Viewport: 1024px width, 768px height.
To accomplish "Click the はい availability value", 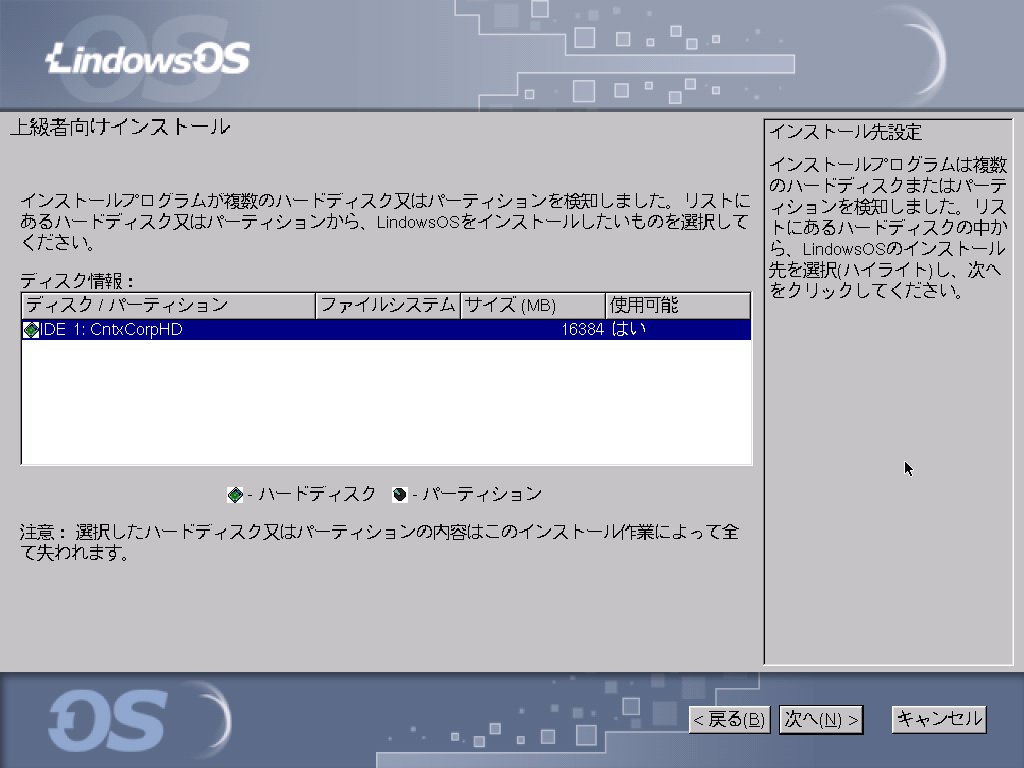I will pos(628,329).
